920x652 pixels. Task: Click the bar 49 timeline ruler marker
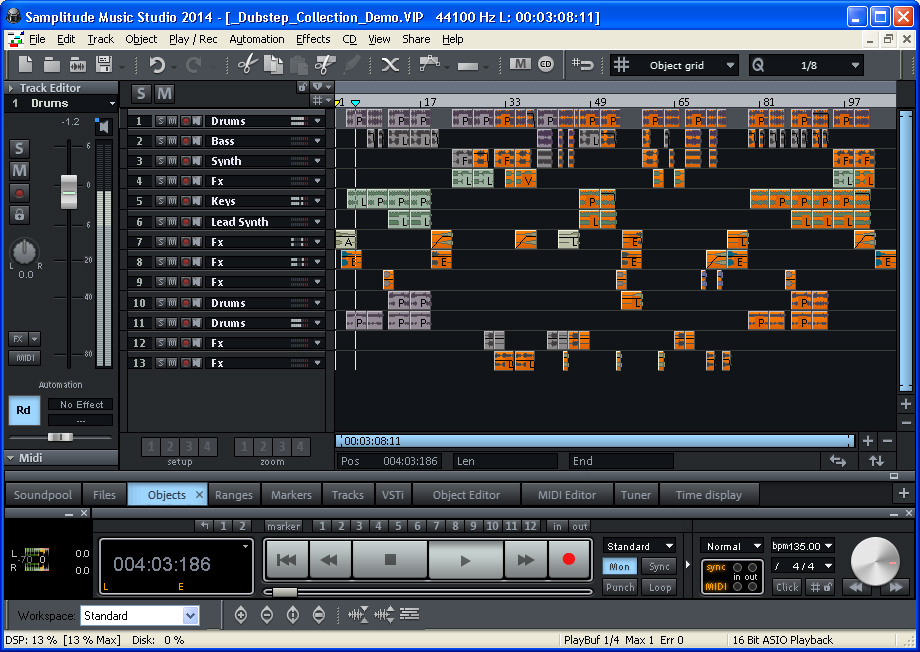tap(600, 102)
